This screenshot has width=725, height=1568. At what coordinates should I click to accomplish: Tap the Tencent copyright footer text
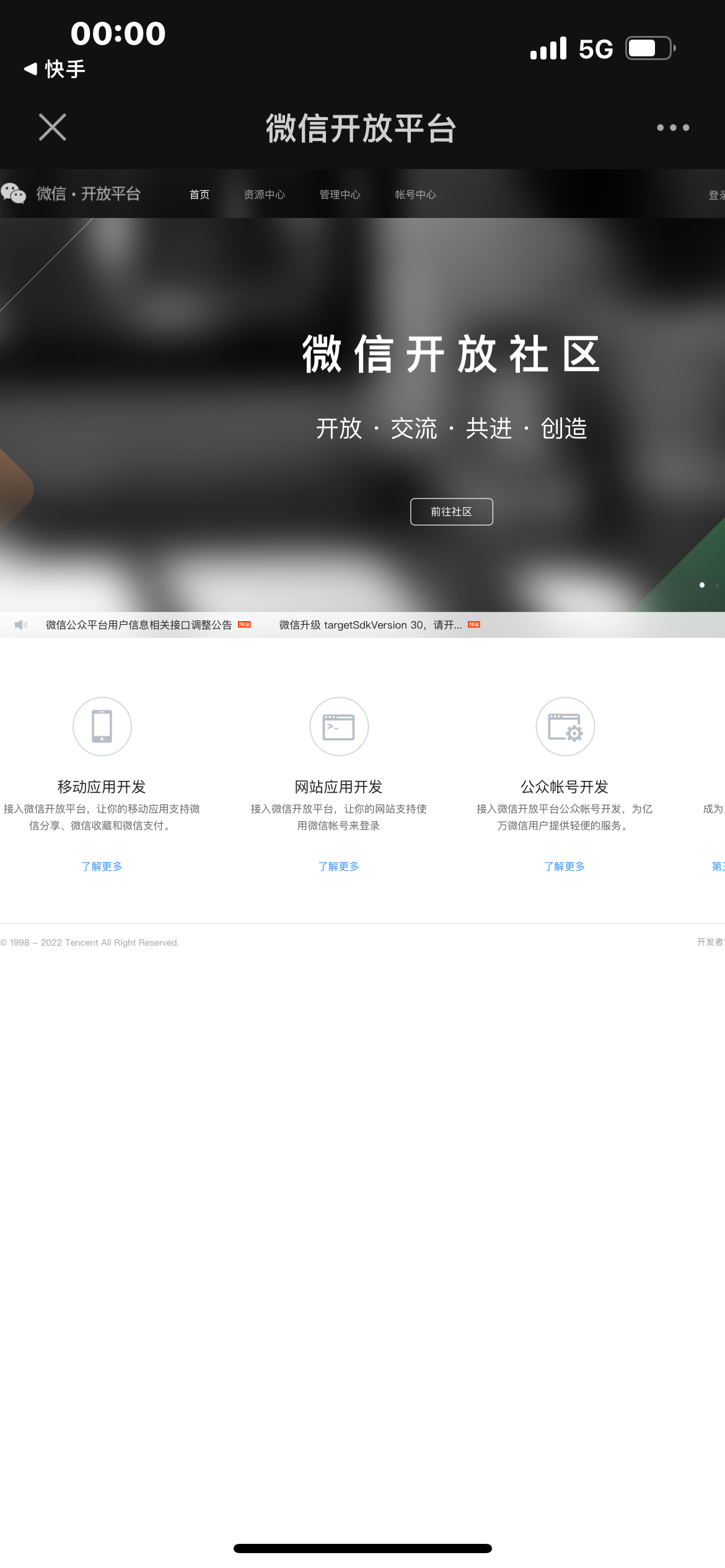click(x=90, y=943)
